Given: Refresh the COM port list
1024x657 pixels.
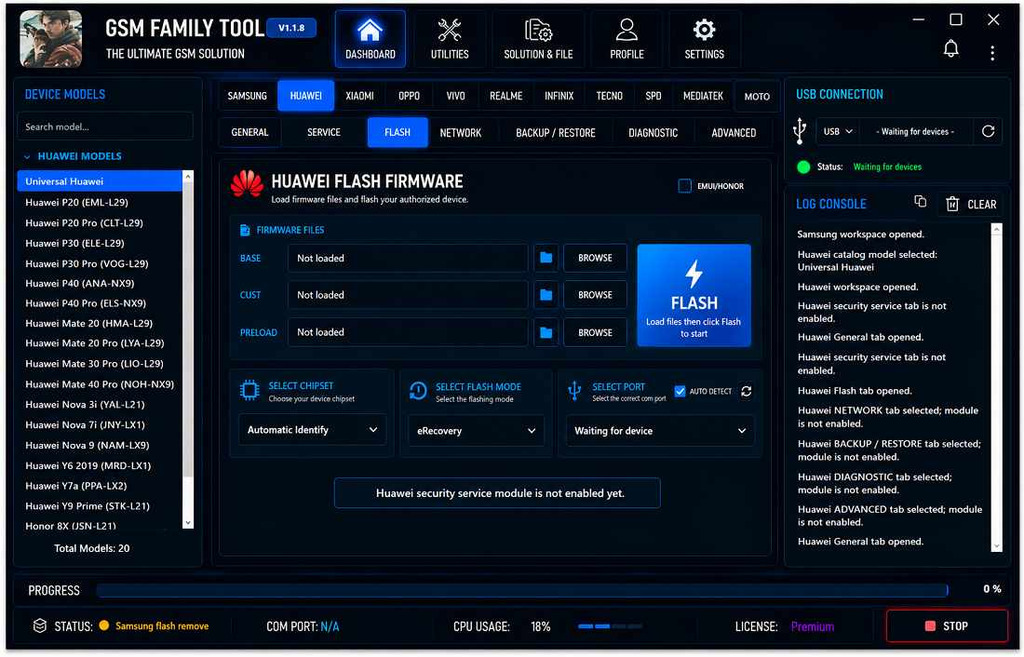Looking at the screenshot, I should 746,391.
